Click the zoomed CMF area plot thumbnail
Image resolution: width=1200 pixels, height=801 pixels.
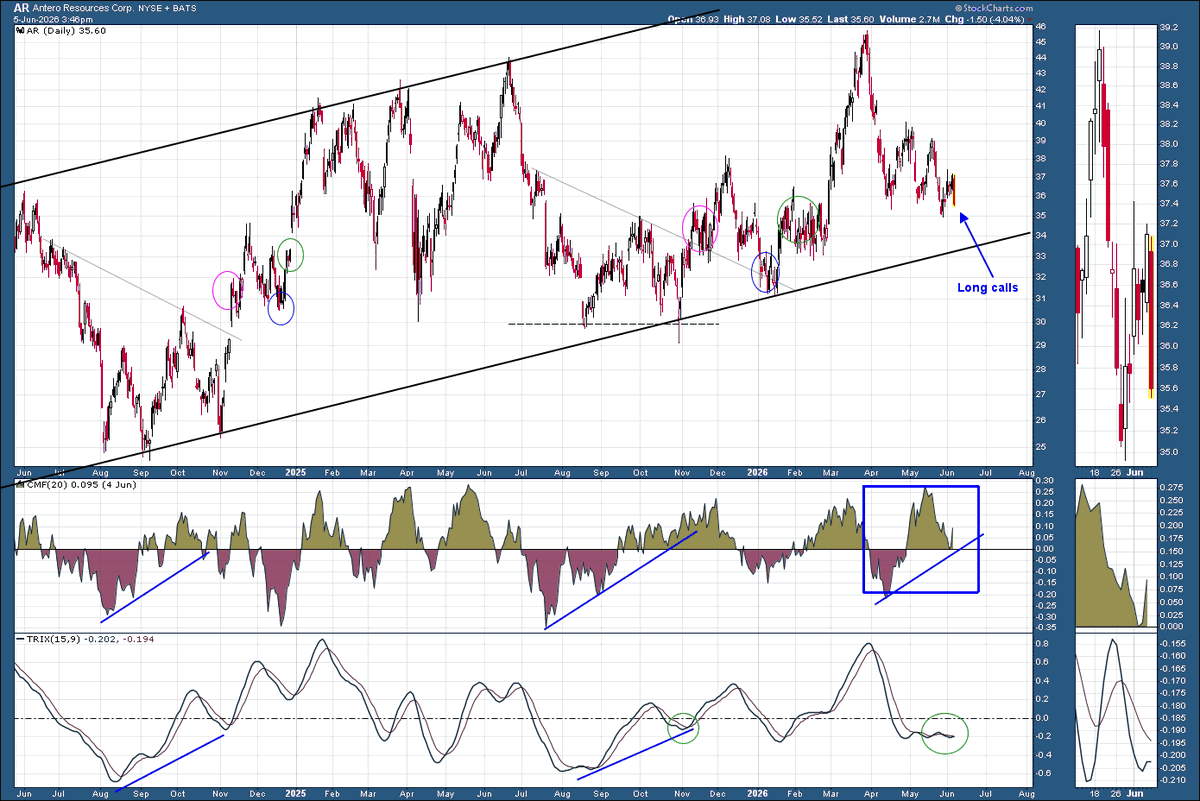tap(1114, 553)
